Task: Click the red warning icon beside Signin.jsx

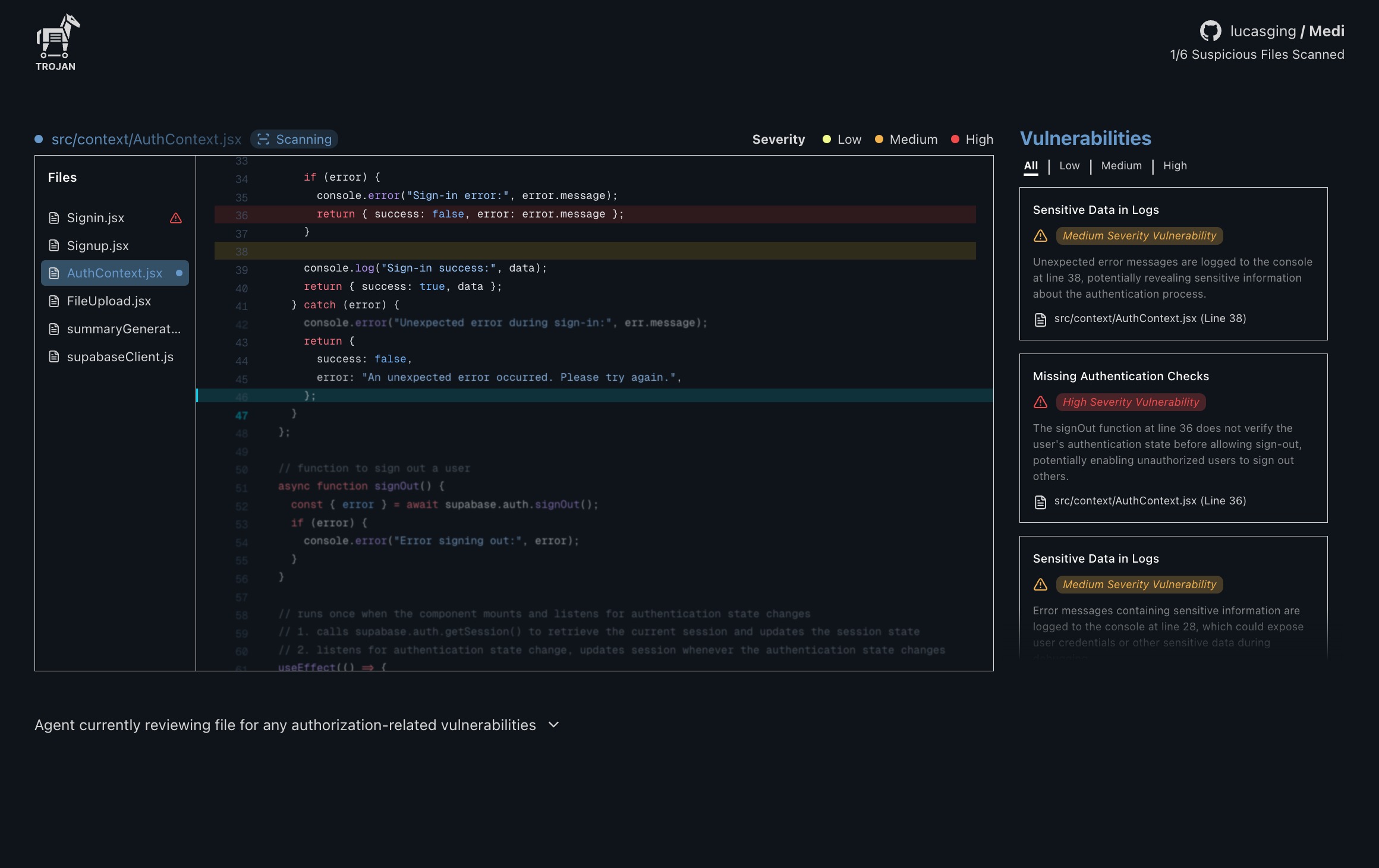Action: [x=176, y=218]
